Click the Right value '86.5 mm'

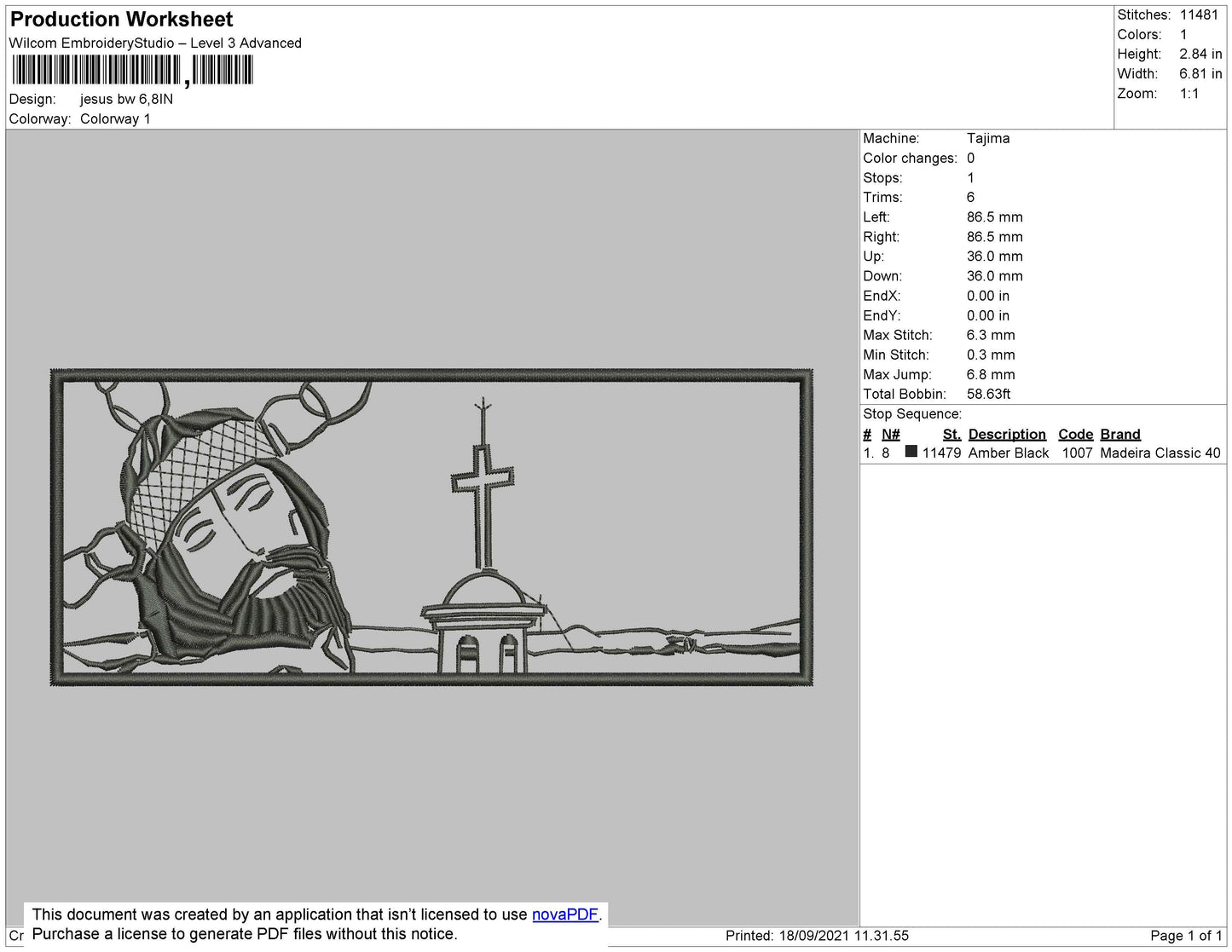click(x=994, y=236)
